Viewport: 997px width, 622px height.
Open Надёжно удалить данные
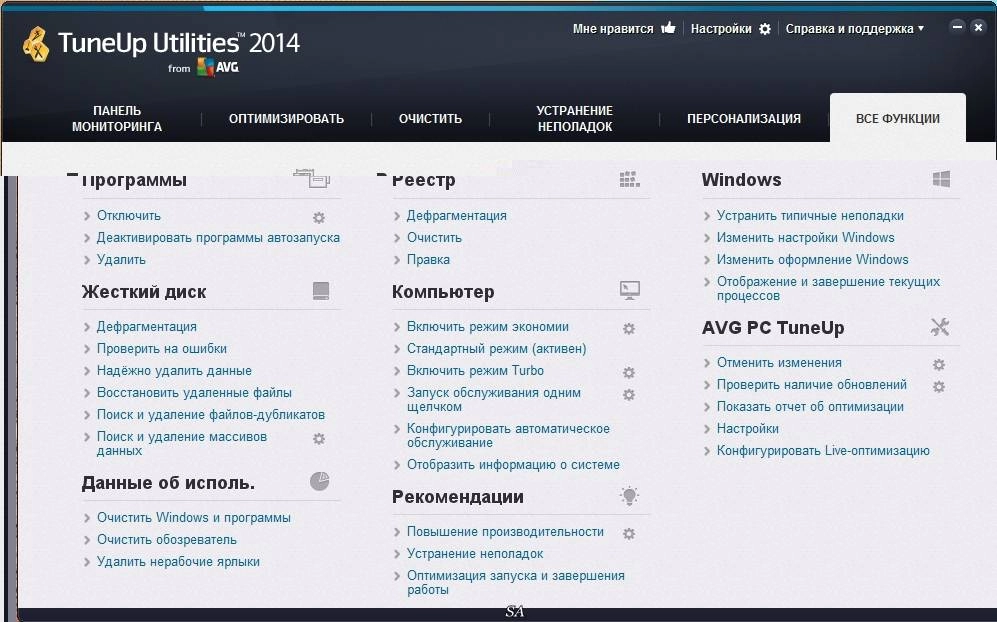(174, 370)
